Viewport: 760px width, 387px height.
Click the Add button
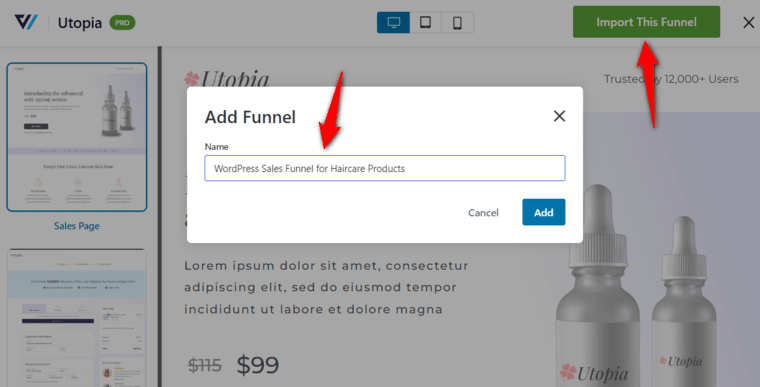pos(543,212)
